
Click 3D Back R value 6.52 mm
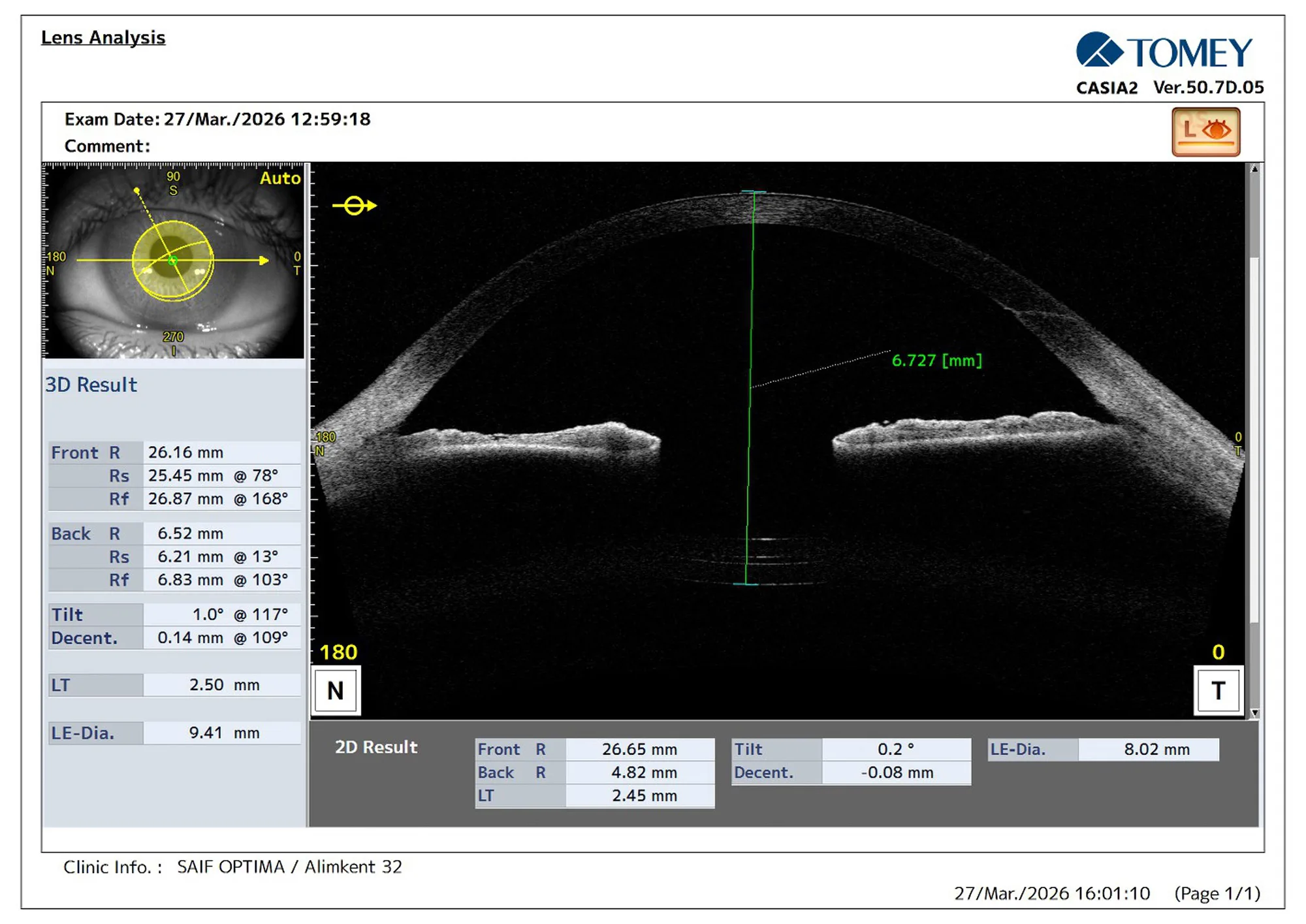tap(222, 534)
